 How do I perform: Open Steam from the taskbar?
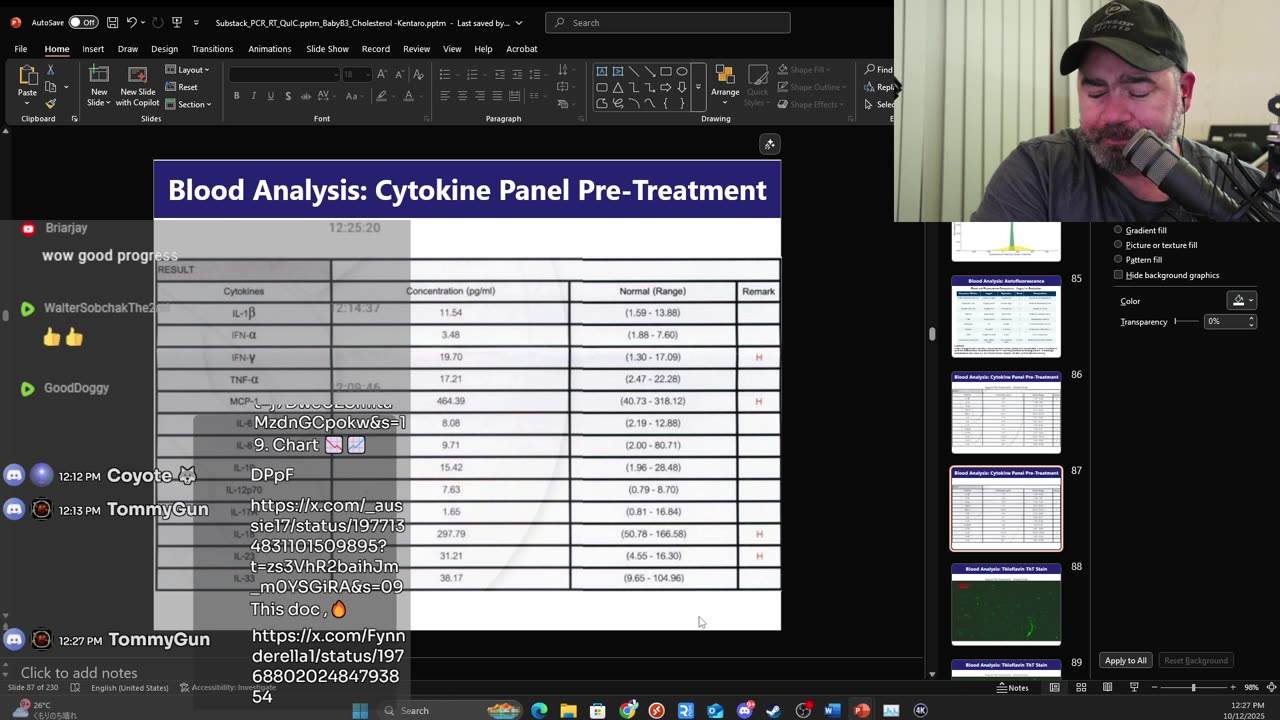pyautogui.click(x=773, y=710)
